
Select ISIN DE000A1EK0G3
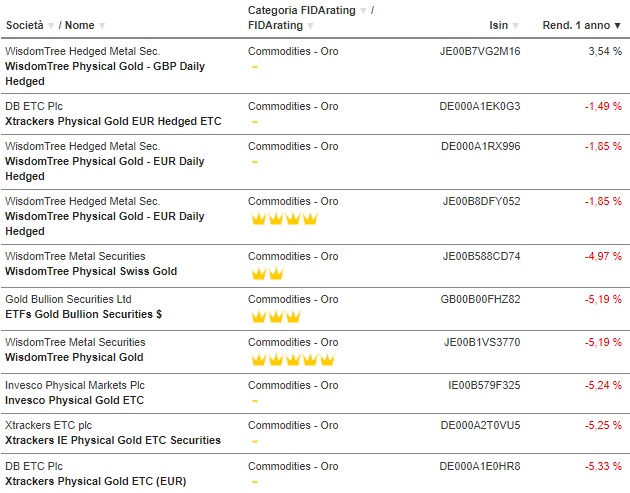(x=480, y=106)
